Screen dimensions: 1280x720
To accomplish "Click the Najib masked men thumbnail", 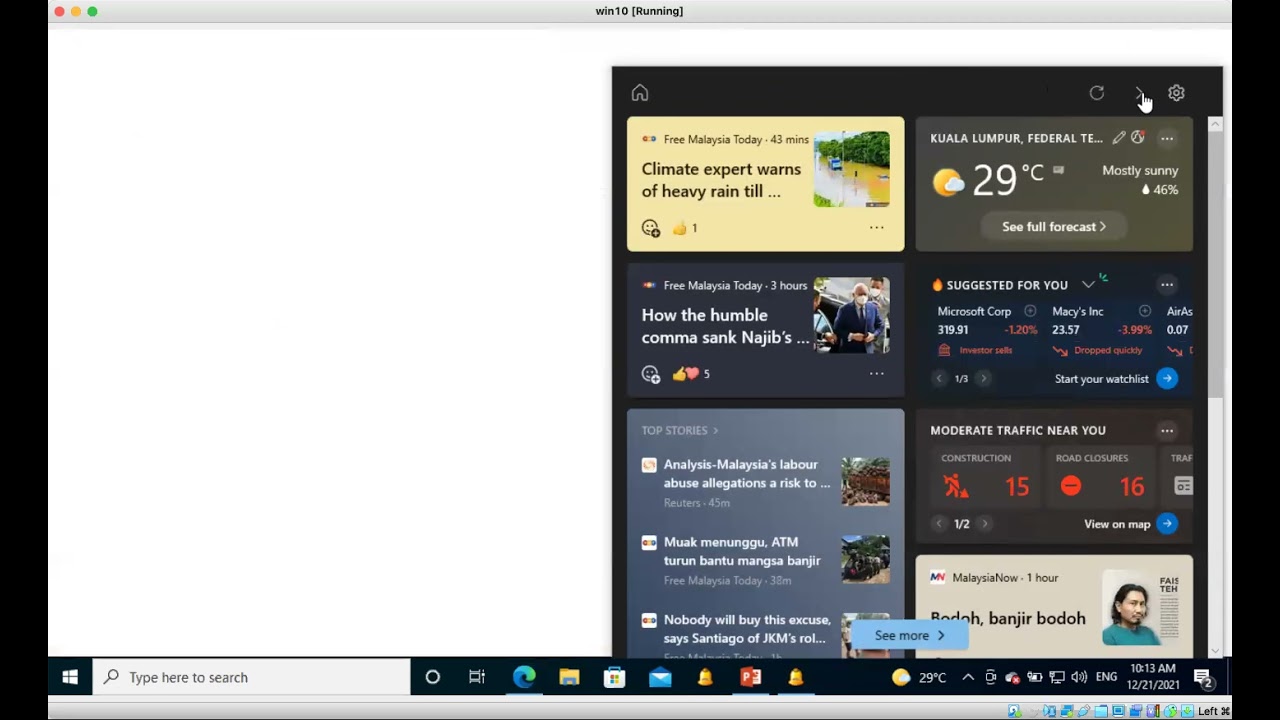I will [852, 315].
